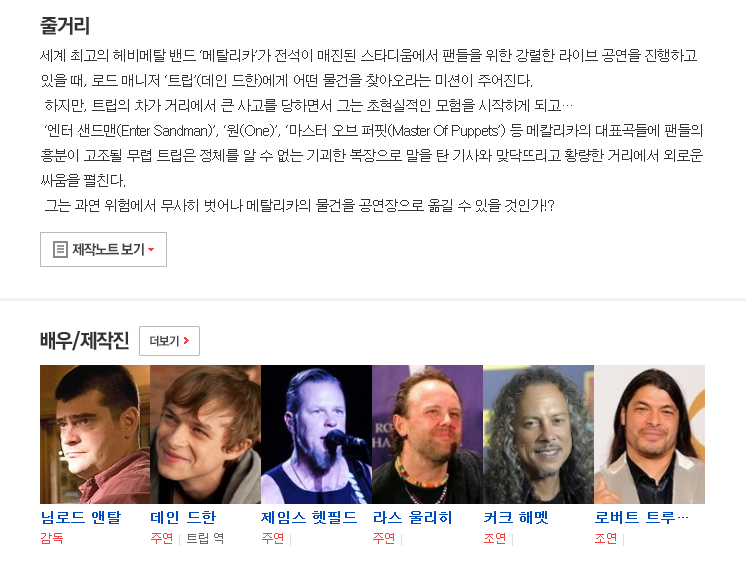Viewport: 746px width, 566px height.
Task: Follow the 제임스 헷필드 name link
Action: click(309, 517)
